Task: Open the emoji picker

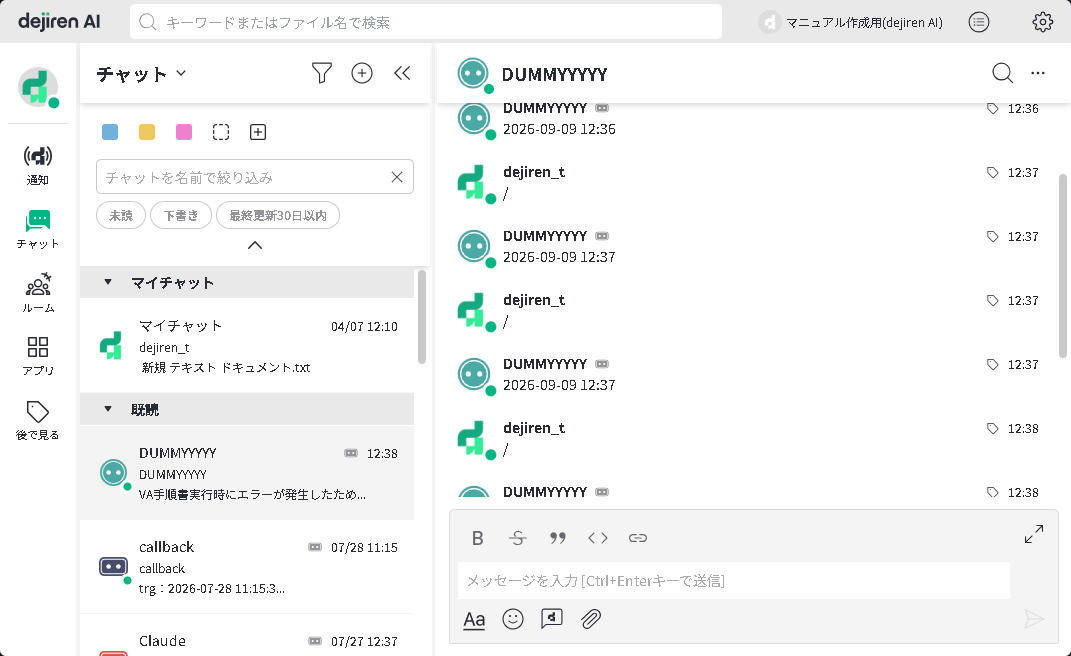Action: pos(513,619)
